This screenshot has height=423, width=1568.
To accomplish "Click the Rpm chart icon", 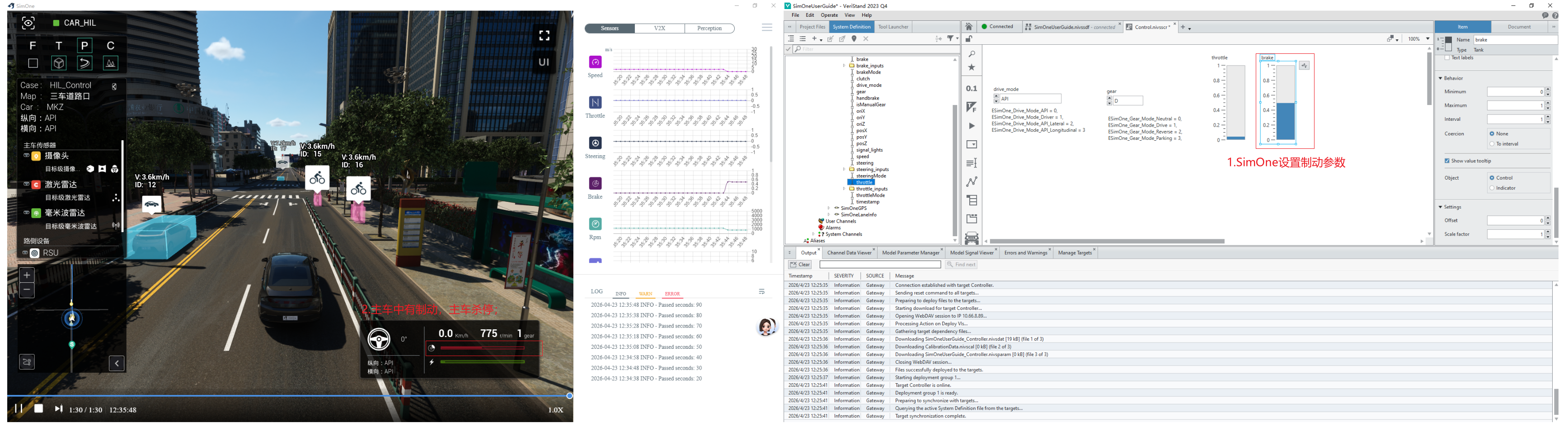I will pos(595,223).
